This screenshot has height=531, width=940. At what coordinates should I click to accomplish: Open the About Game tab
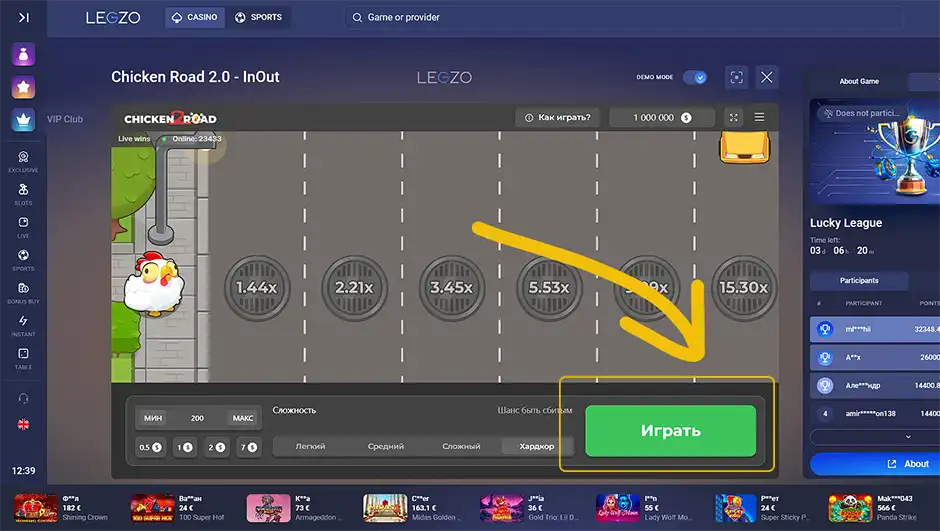point(859,81)
